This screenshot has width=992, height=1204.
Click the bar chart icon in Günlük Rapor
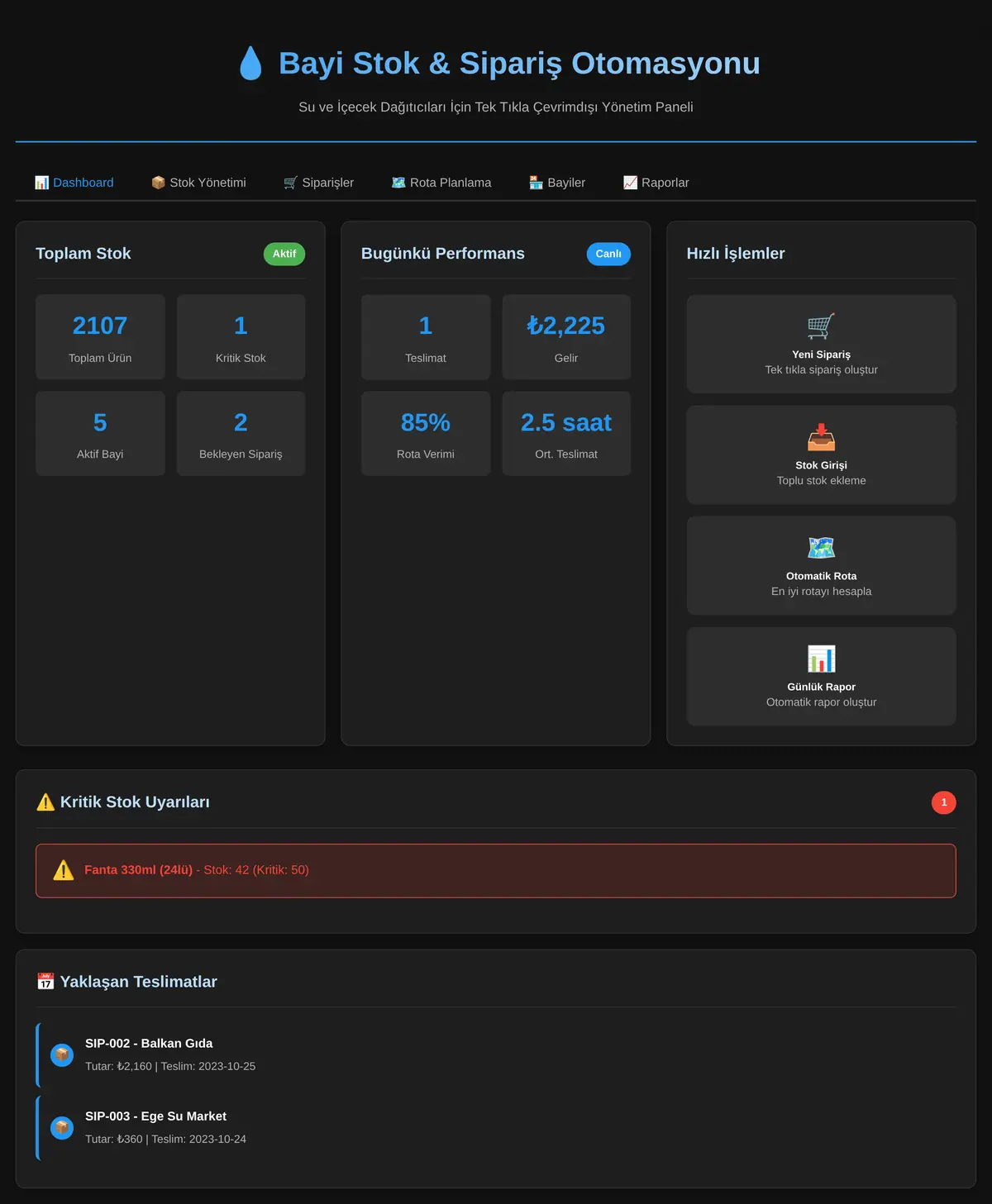tap(821, 659)
